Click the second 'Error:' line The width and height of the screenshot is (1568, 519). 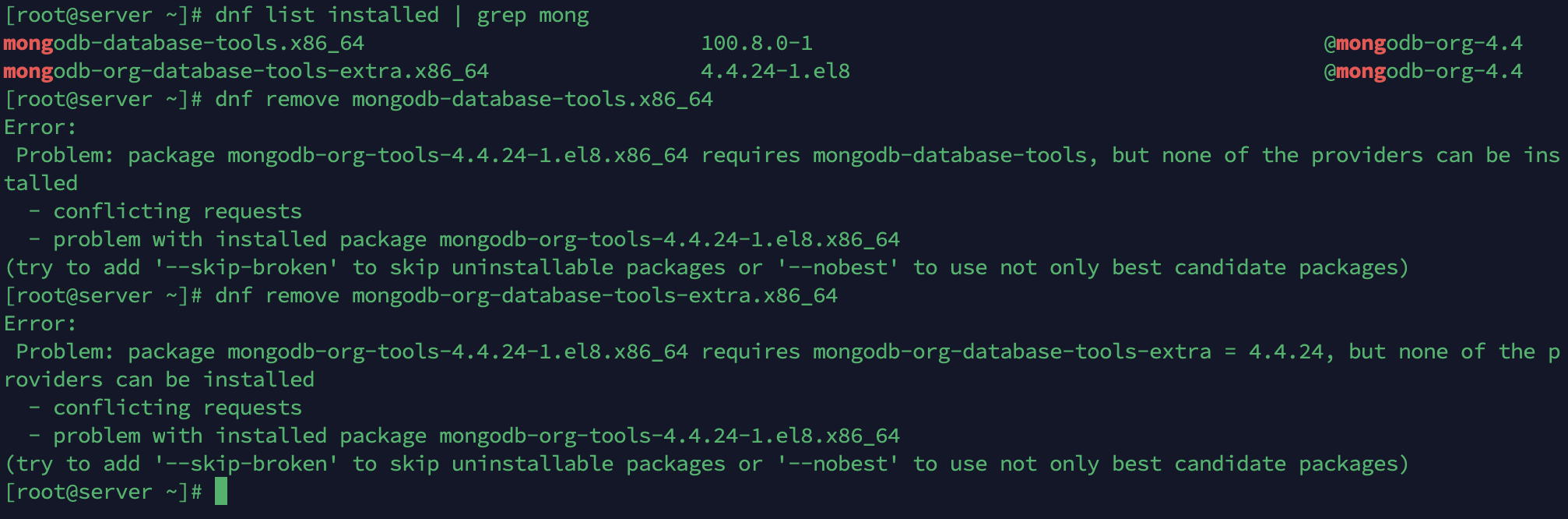[40, 323]
